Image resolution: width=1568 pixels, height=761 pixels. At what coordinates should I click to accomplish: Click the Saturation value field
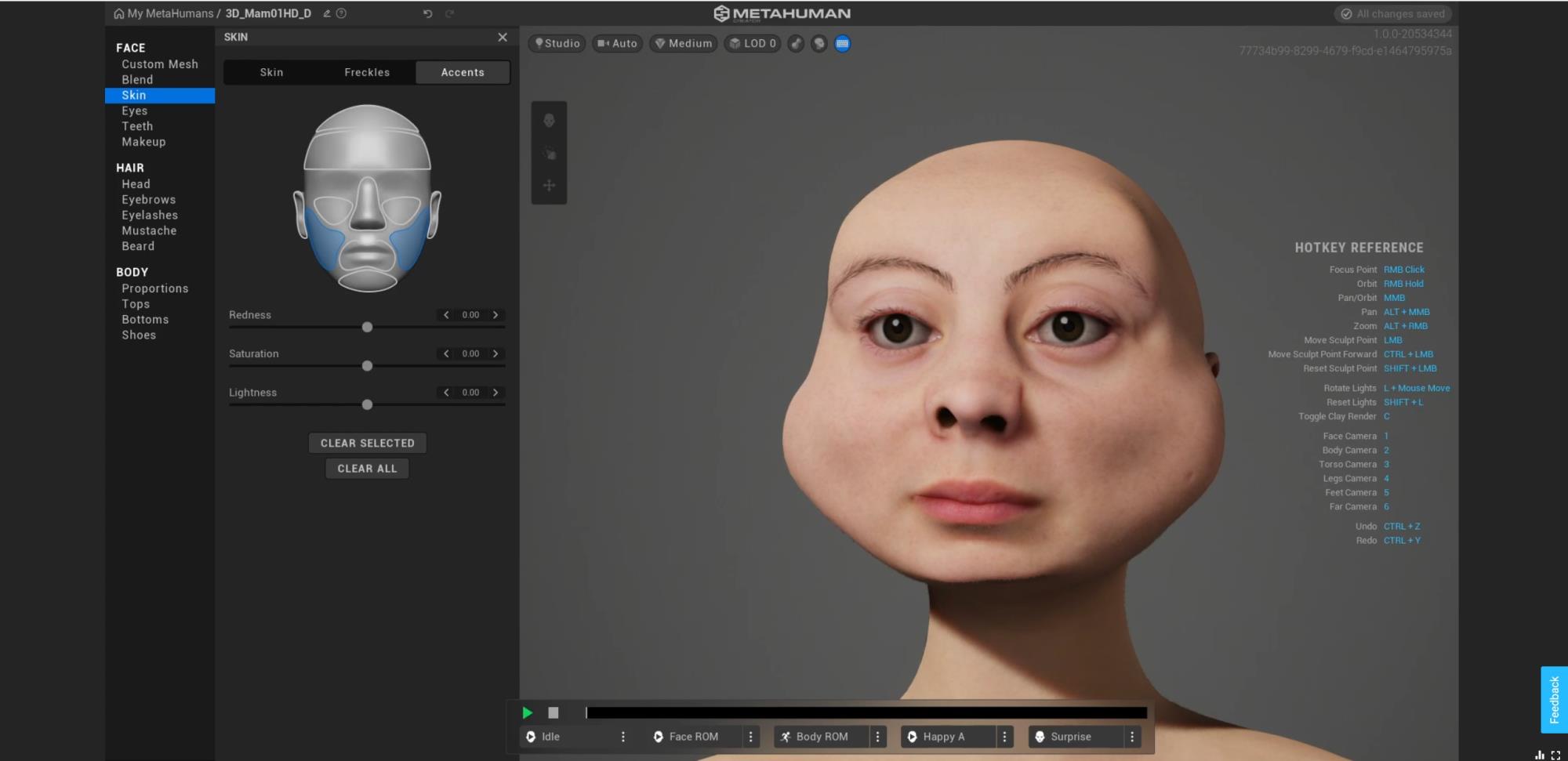pos(470,353)
